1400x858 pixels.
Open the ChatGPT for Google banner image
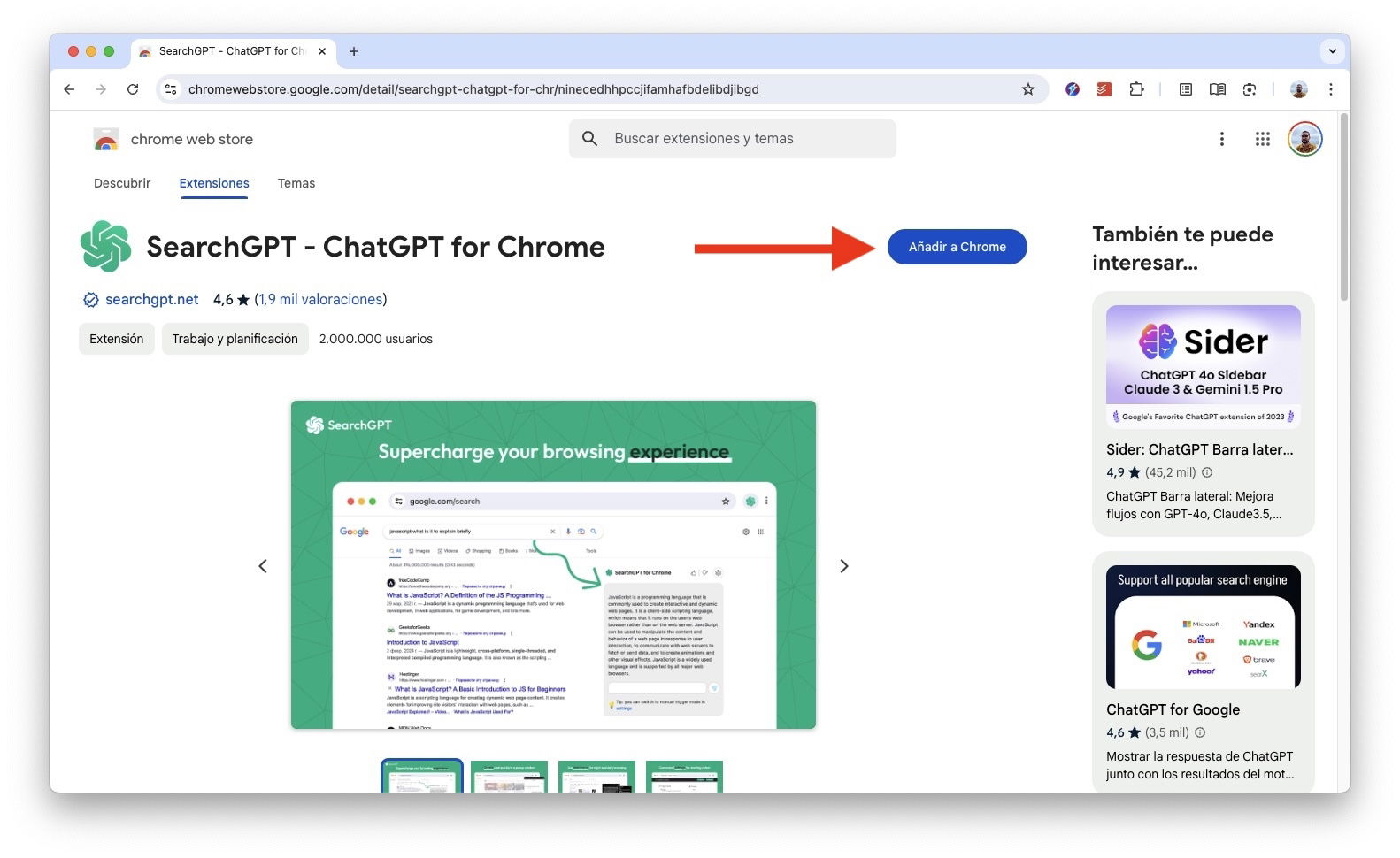pyautogui.click(x=1204, y=626)
